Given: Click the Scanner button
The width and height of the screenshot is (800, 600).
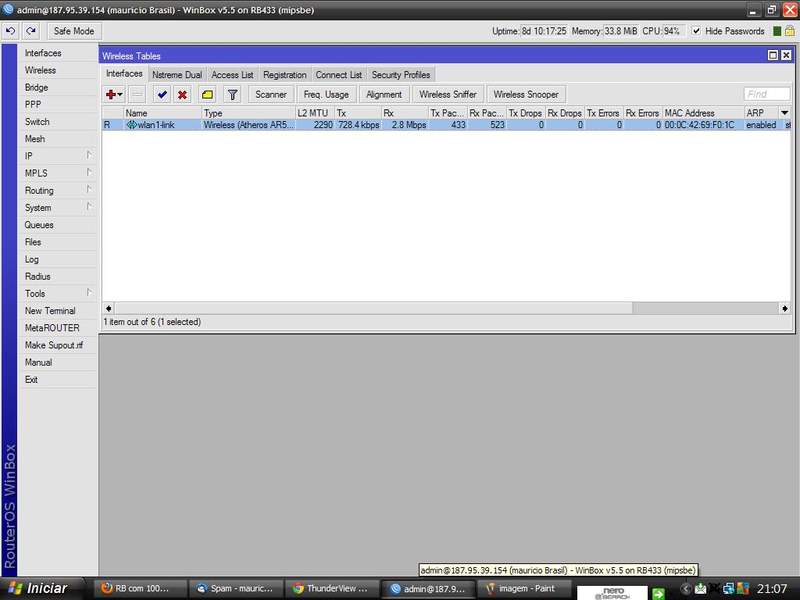Looking at the screenshot, I should (x=271, y=94).
